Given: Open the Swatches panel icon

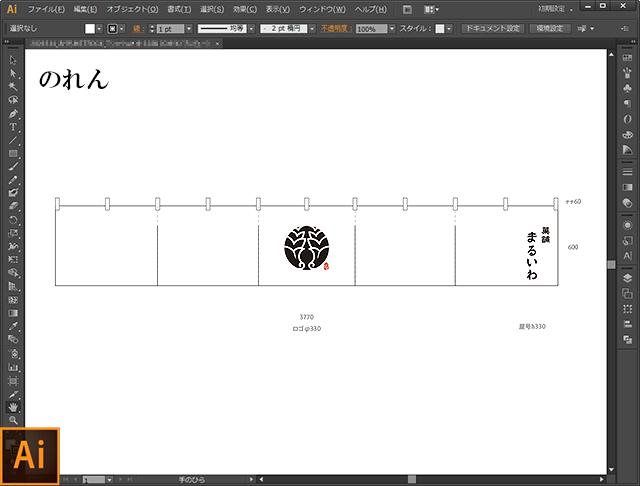Looking at the screenshot, I should (627, 58).
